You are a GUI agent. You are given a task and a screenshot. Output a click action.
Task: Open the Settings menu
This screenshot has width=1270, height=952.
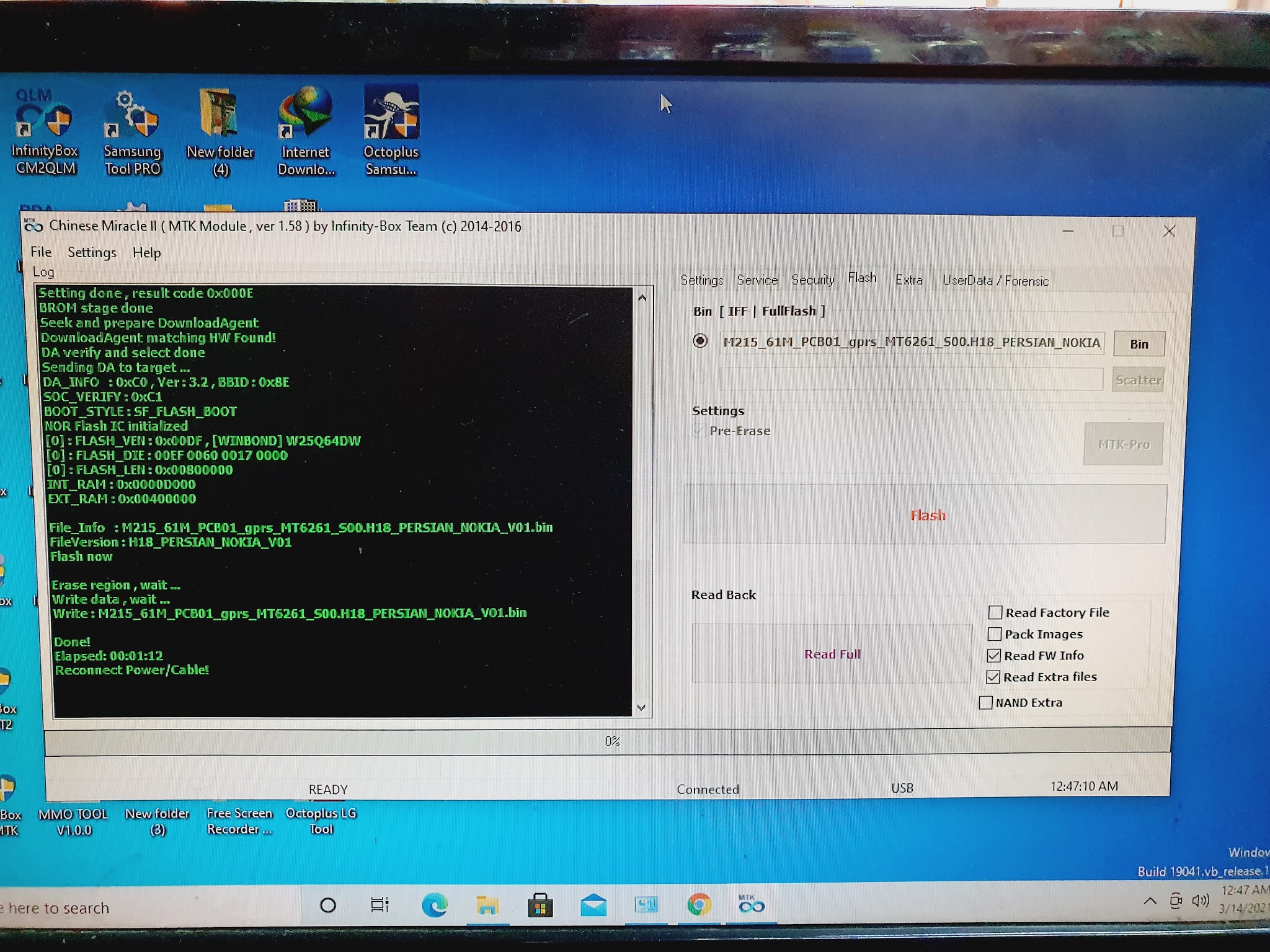point(92,252)
